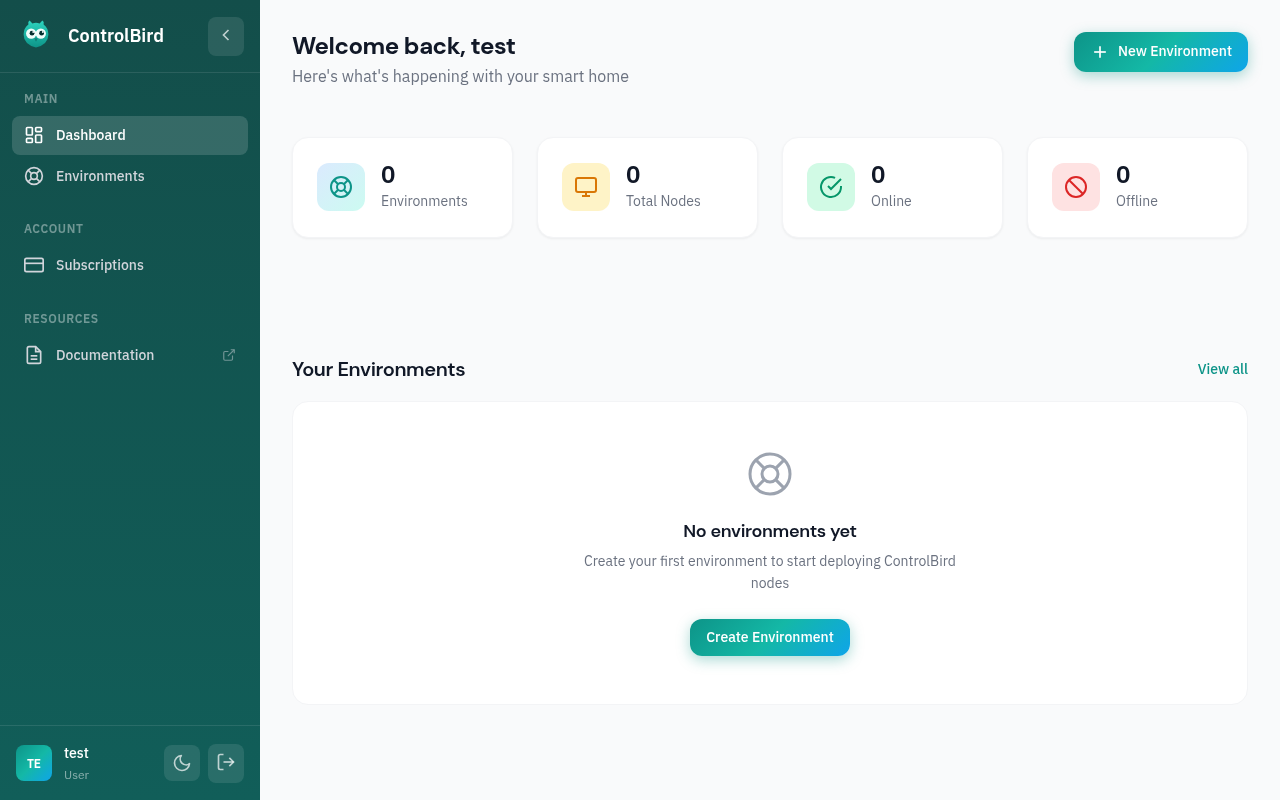The width and height of the screenshot is (1280, 800).
Task: Click the Online checkmark icon
Action: click(831, 187)
